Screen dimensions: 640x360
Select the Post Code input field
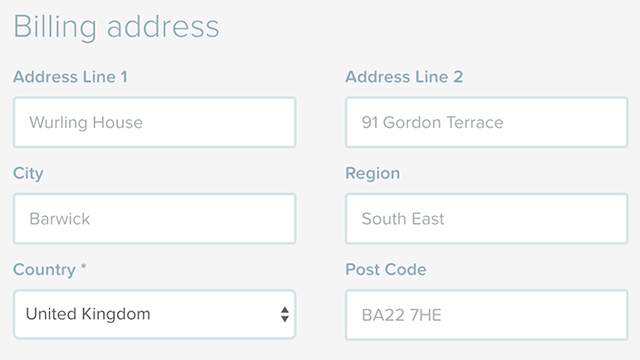coord(487,315)
